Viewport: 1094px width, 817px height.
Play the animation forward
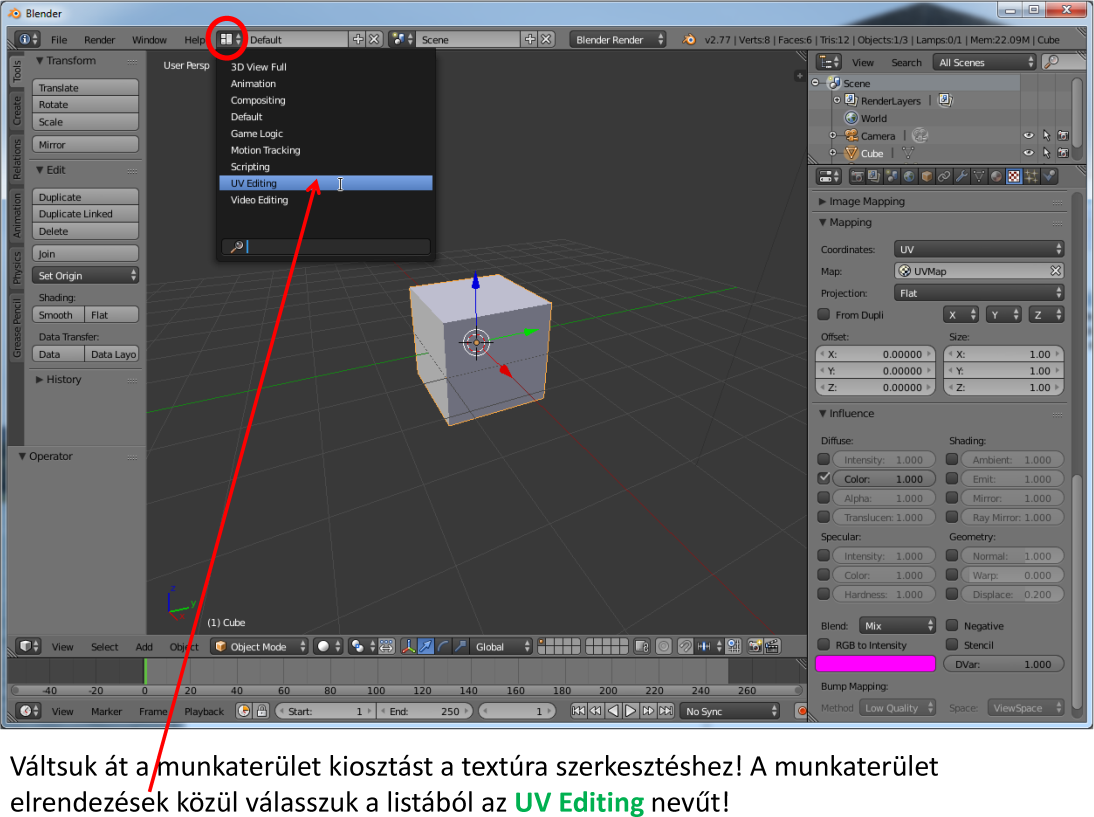(630, 711)
